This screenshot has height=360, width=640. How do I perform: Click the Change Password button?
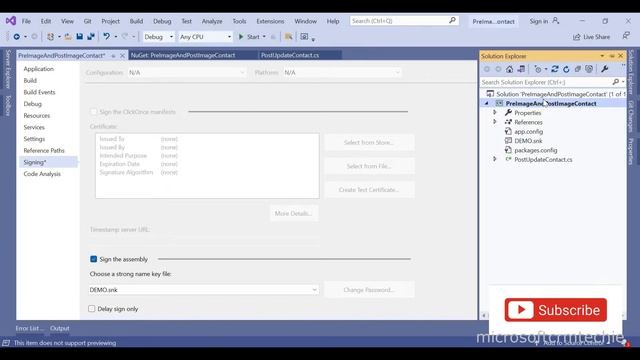[x=369, y=290]
